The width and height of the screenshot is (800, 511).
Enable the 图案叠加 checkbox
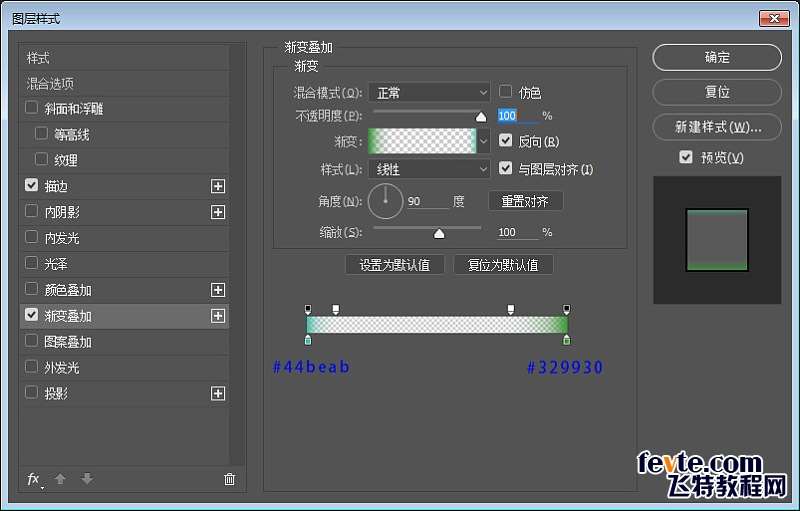coord(32,340)
